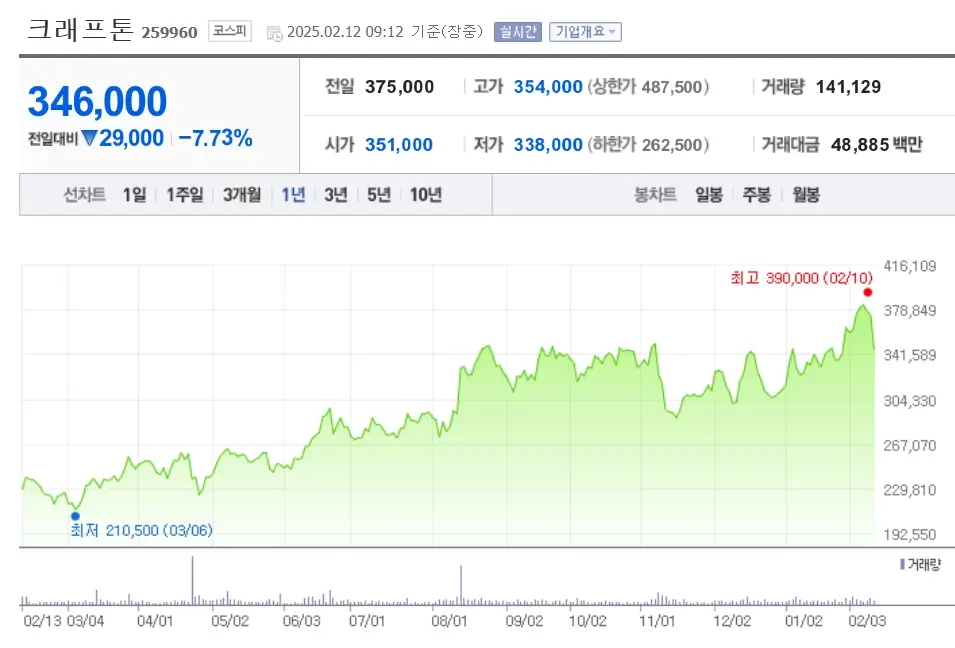Click the 봉차트 candle chart label
Viewport: 955px width, 648px height.
click(655, 194)
